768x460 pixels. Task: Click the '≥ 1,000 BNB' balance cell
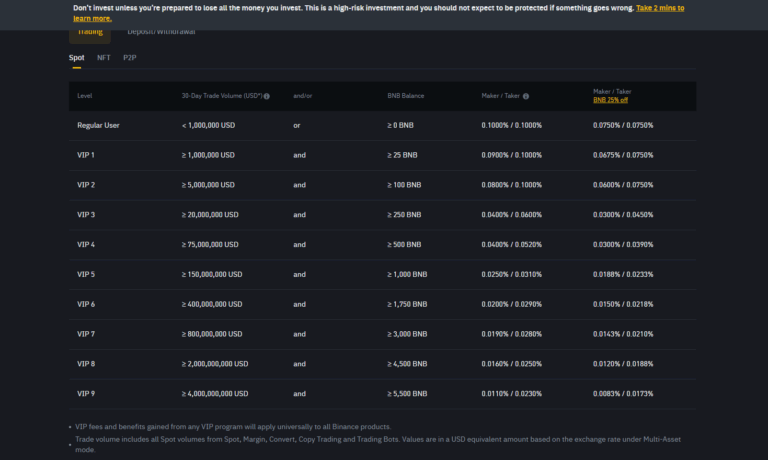[x=407, y=275]
